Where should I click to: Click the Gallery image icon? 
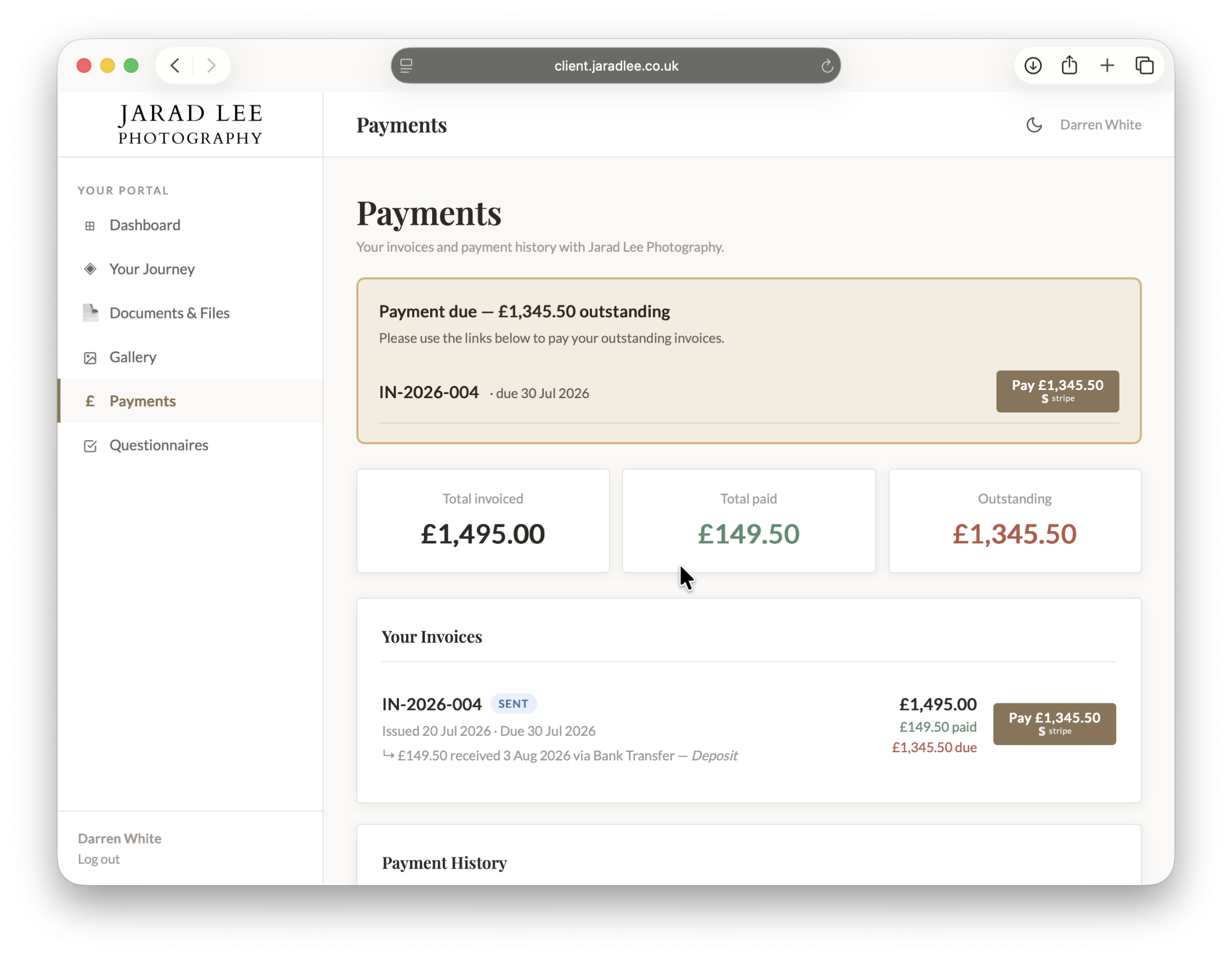tap(90, 358)
